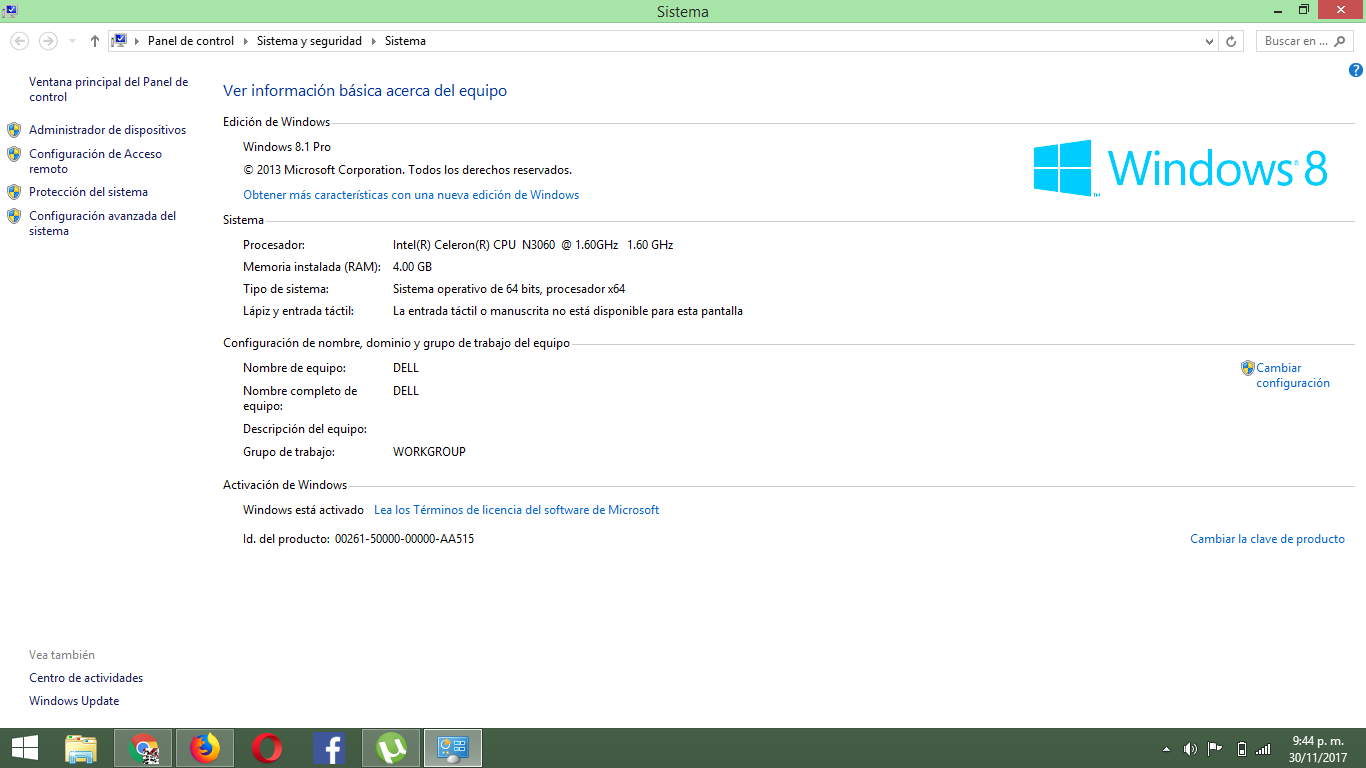Image resolution: width=1366 pixels, height=768 pixels.
Task: Click shield icon beside Protección del sistema
Action: 14,192
